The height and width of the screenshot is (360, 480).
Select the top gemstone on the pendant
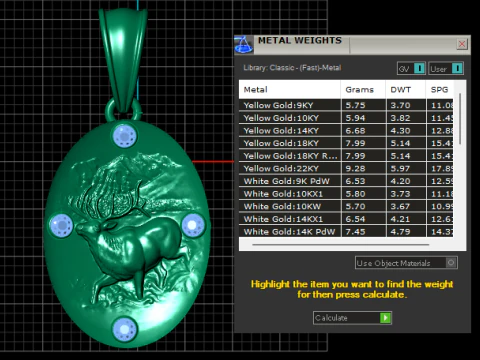point(124,136)
